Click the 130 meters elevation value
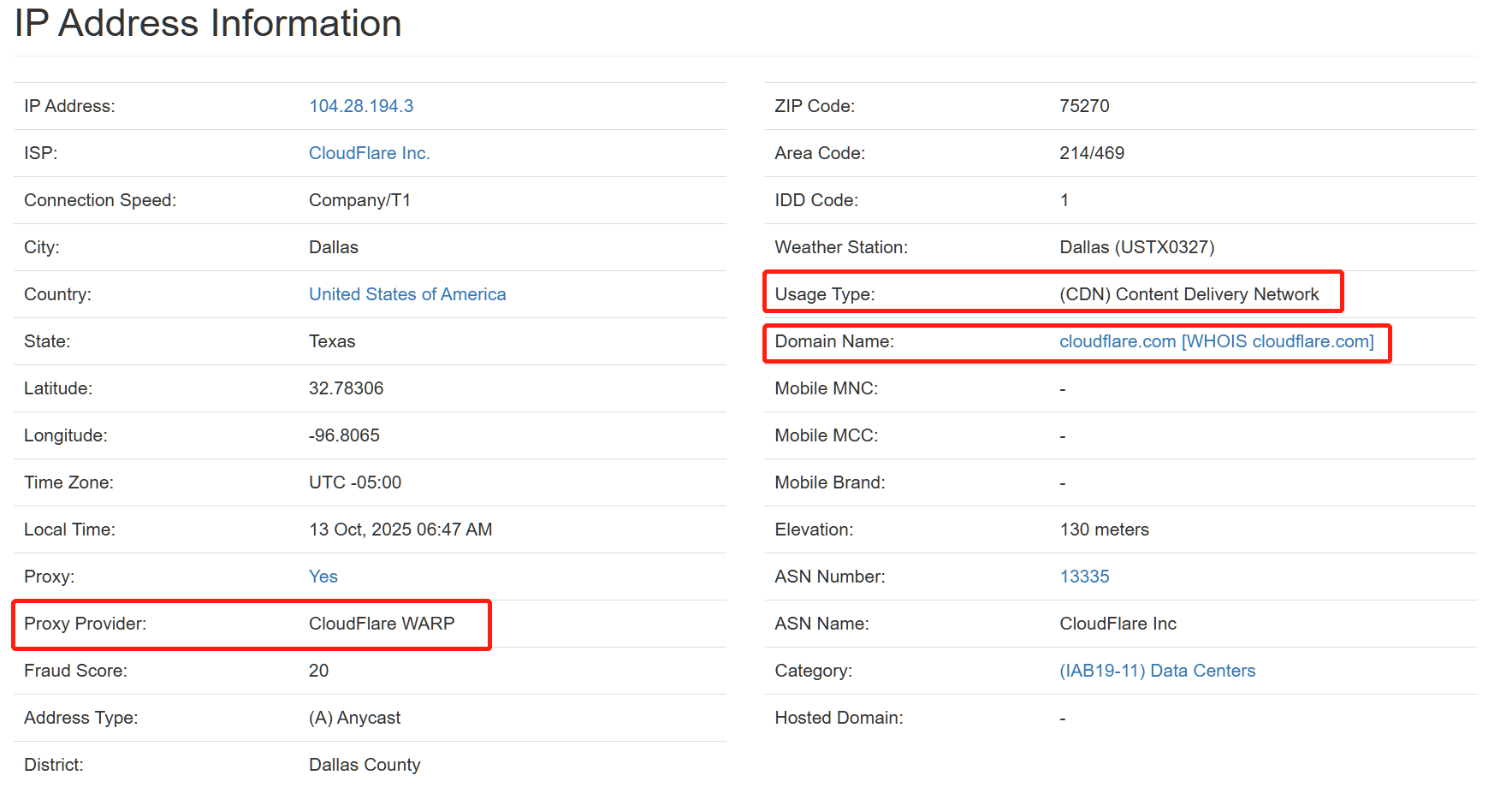 (1104, 530)
